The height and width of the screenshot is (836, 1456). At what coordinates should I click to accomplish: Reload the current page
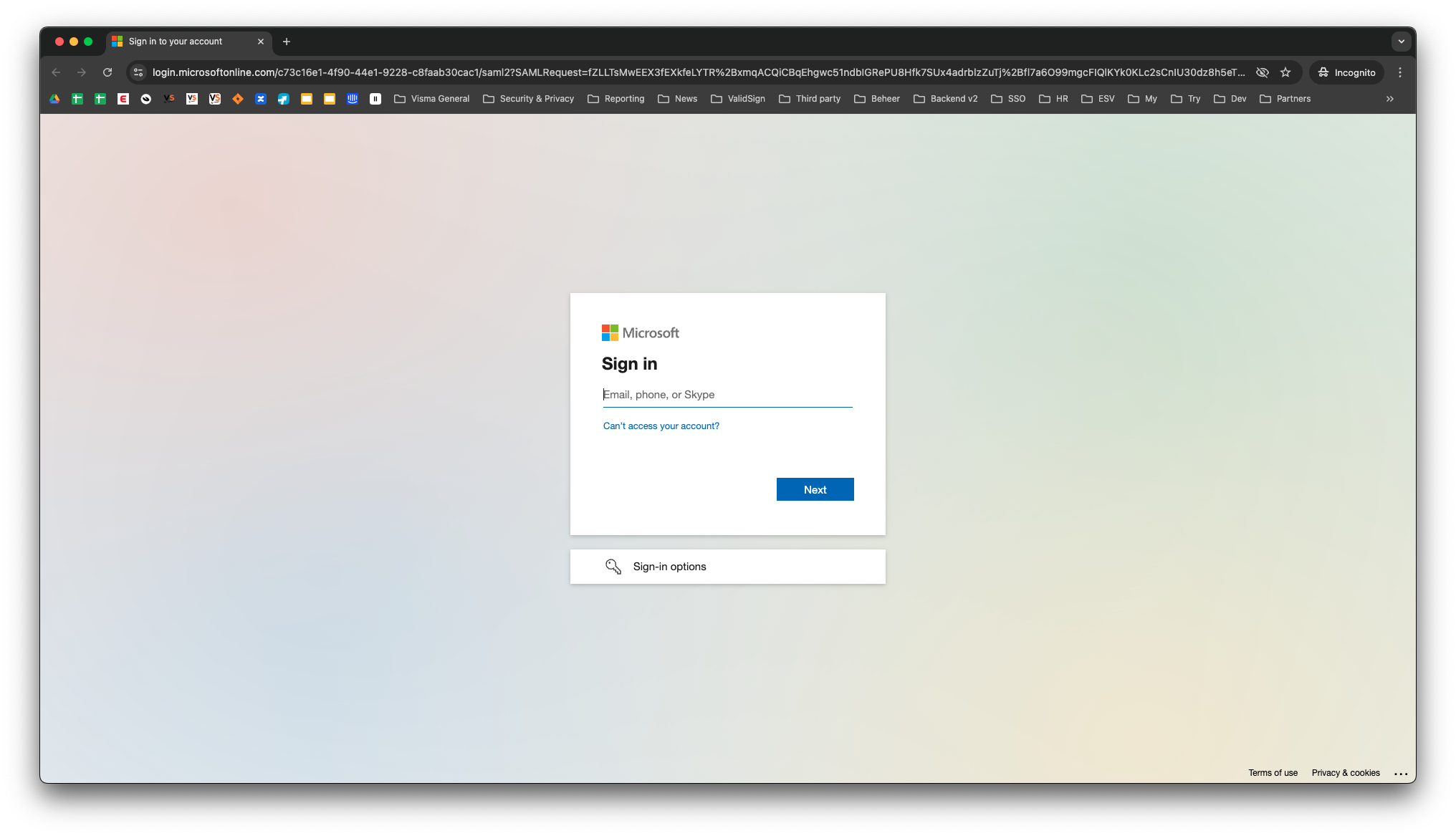(107, 72)
